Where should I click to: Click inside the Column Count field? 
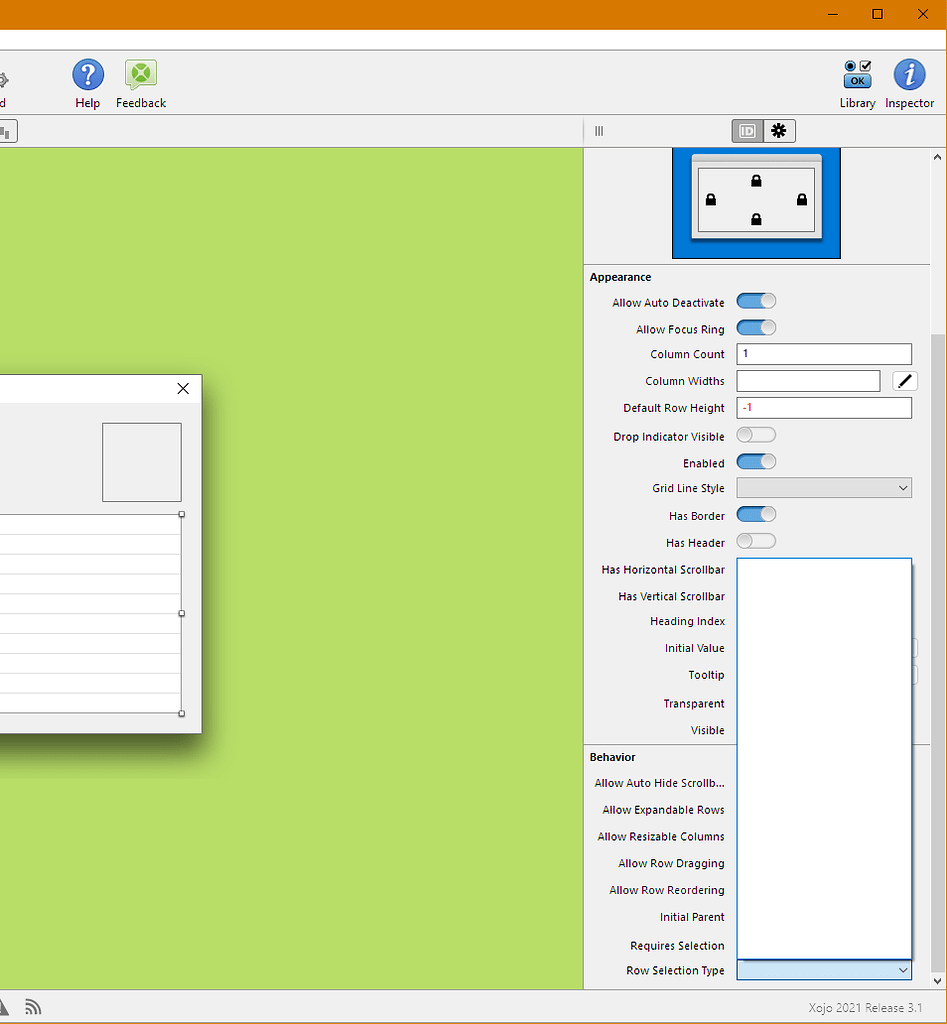click(x=823, y=354)
